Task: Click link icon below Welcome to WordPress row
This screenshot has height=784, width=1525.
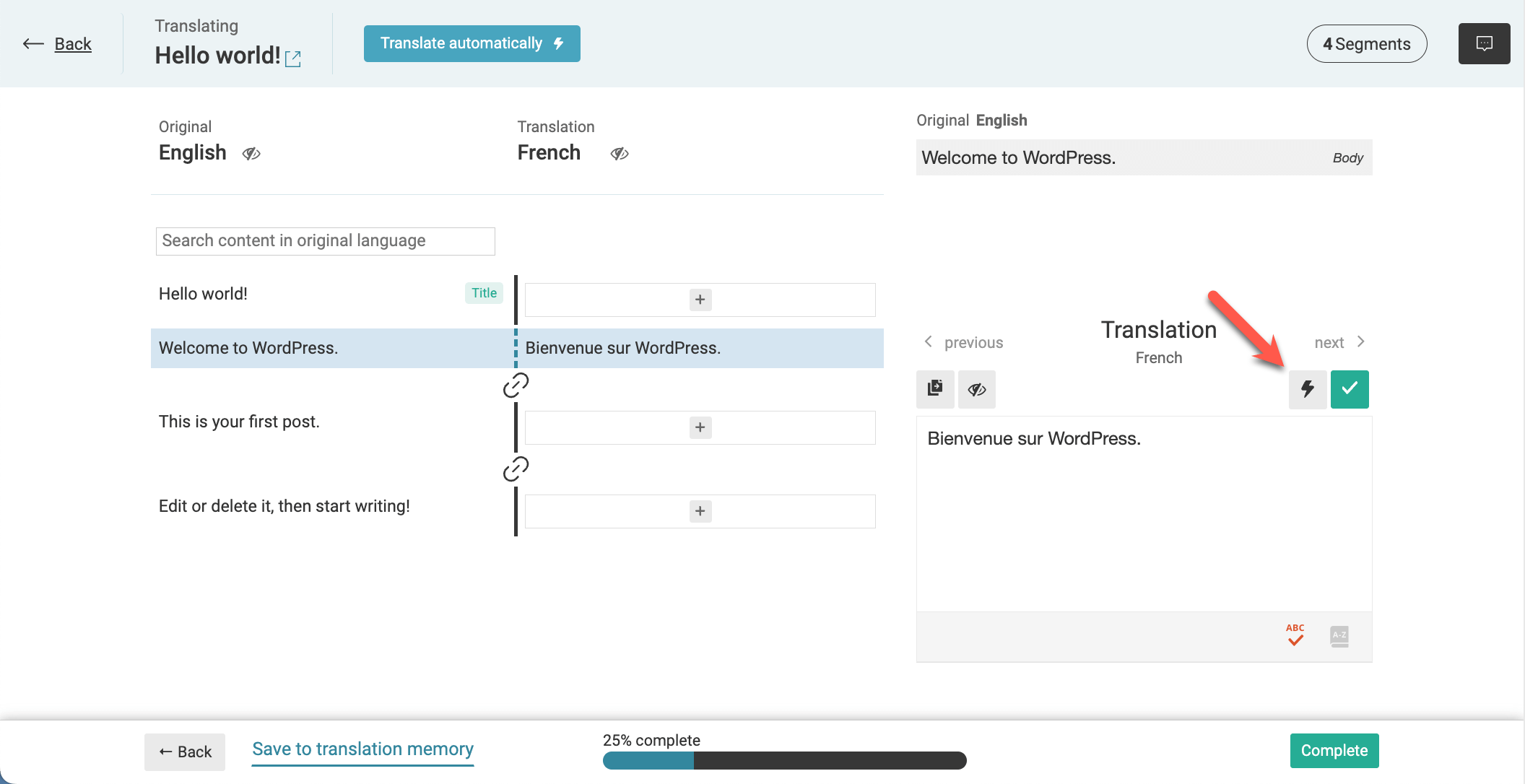Action: click(516, 386)
